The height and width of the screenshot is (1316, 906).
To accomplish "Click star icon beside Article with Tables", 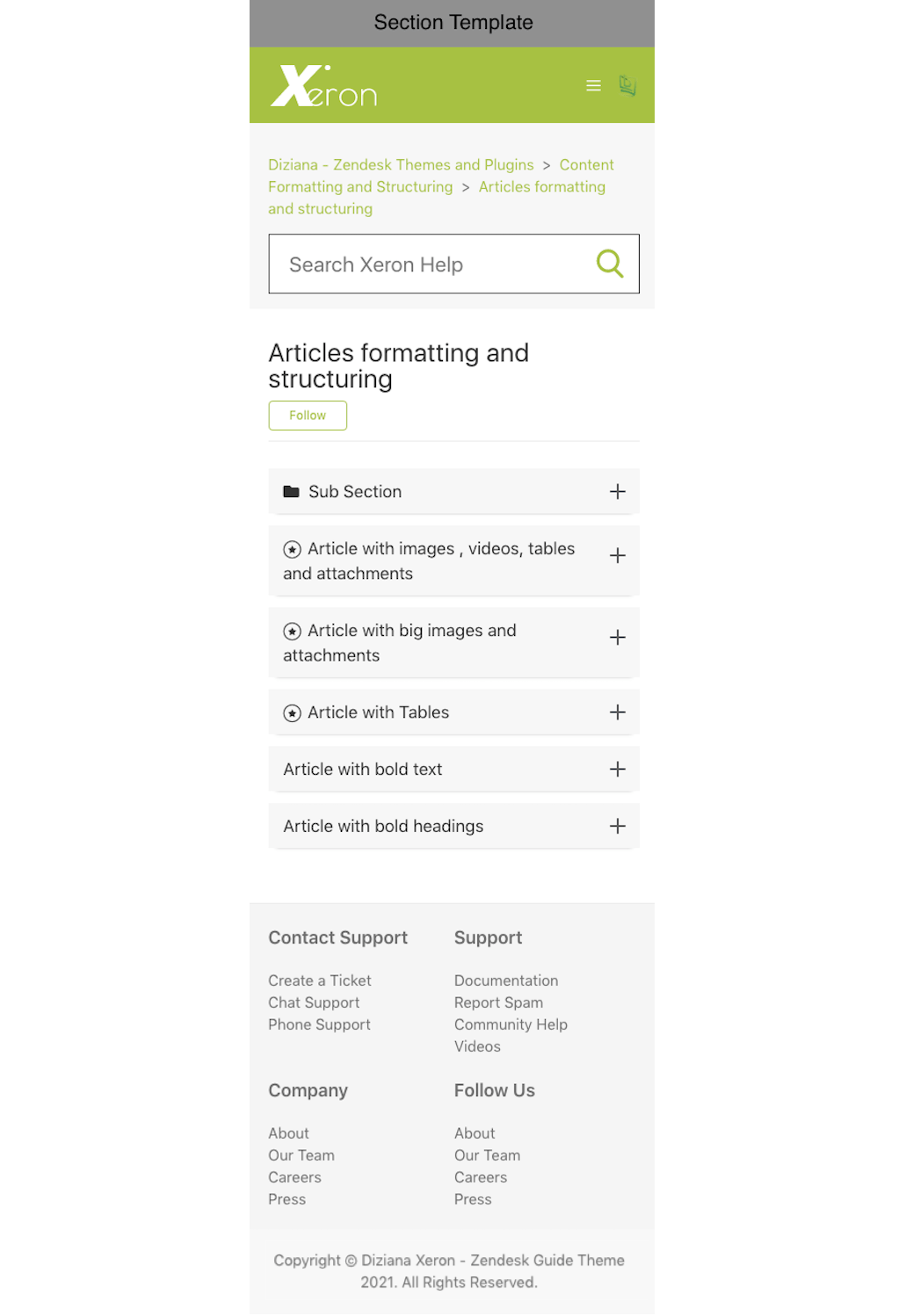I will pos(293,713).
